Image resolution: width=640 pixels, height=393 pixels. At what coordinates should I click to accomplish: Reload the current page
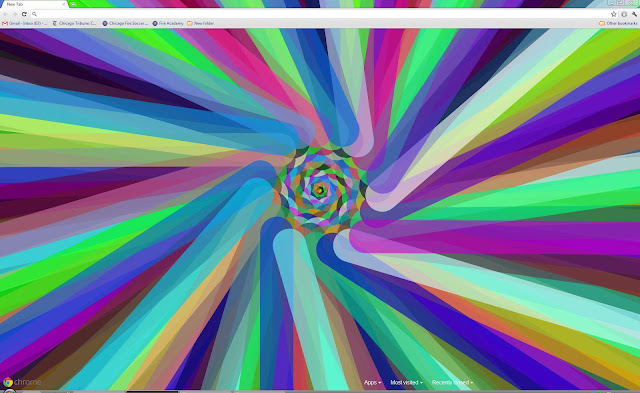[x=24, y=14]
